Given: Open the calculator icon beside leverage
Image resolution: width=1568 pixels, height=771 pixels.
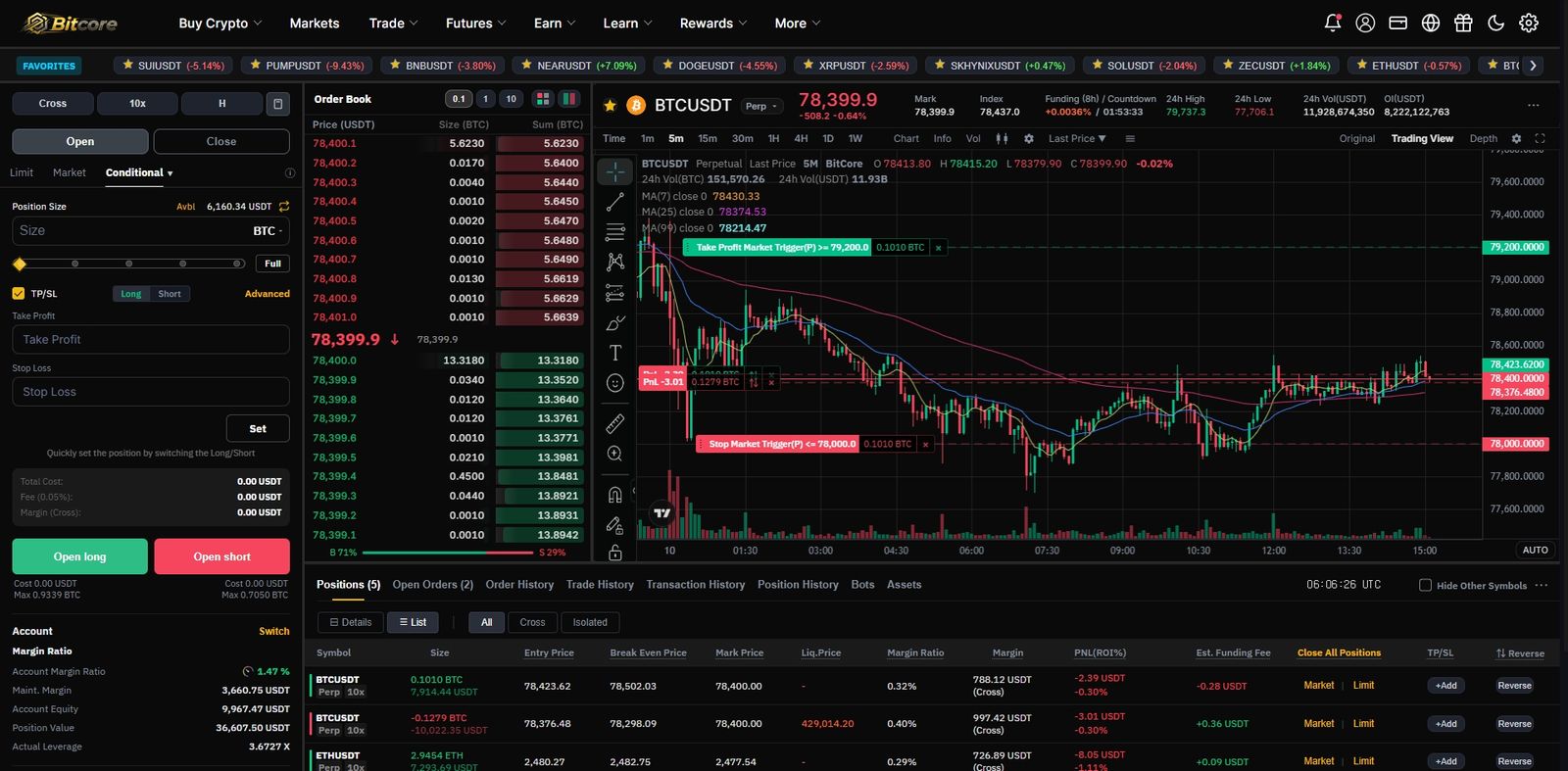Looking at the screenshot, I should pos(278,103).
